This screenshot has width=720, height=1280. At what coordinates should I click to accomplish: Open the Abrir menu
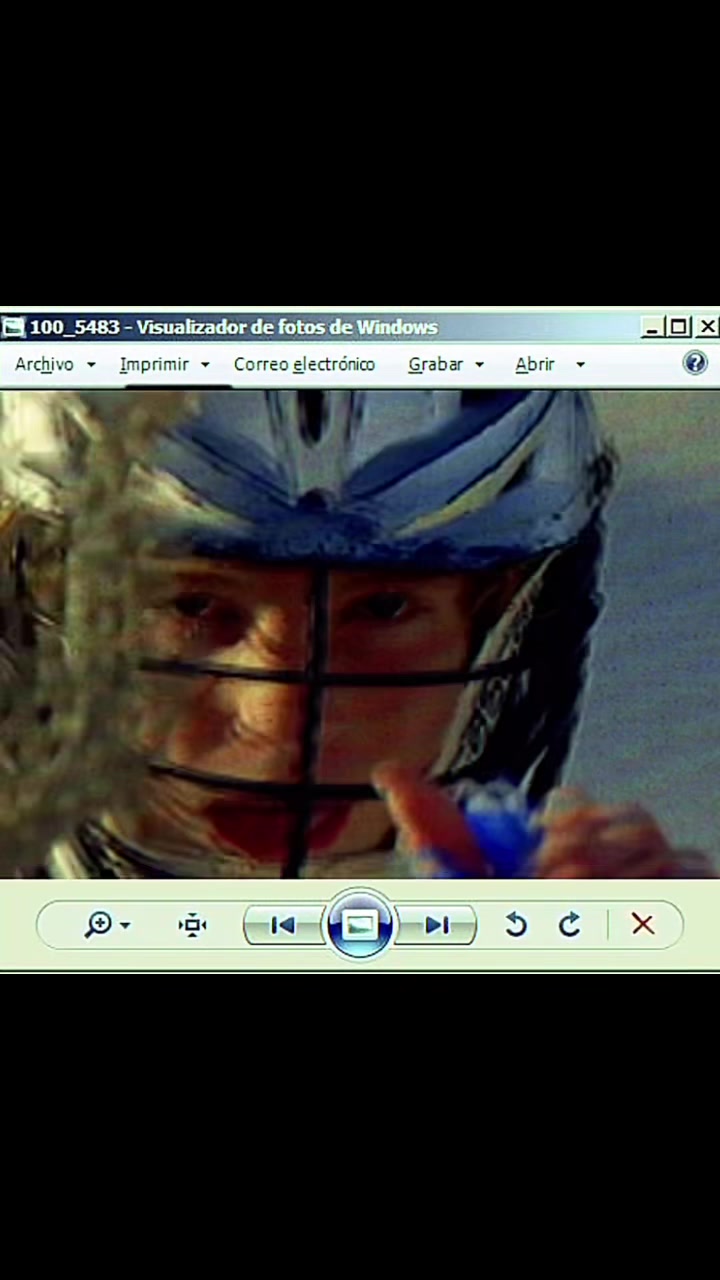(x=535, y=364)
